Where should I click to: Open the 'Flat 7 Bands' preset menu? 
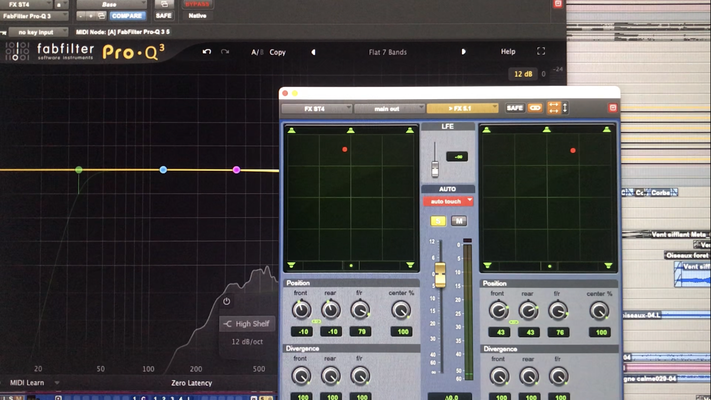[x=388, y=52]
